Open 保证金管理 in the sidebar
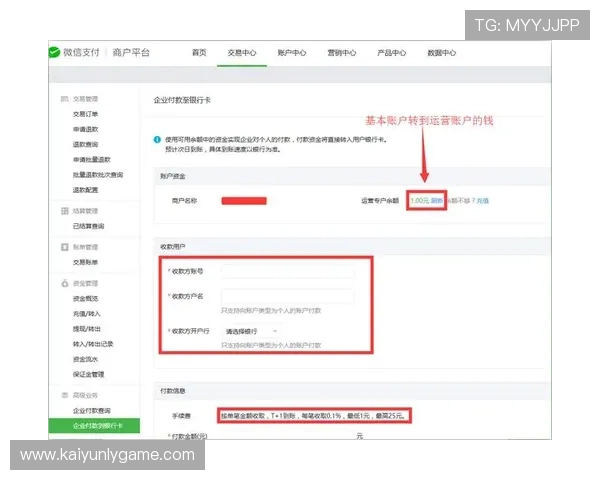 (x=88, y=374)
